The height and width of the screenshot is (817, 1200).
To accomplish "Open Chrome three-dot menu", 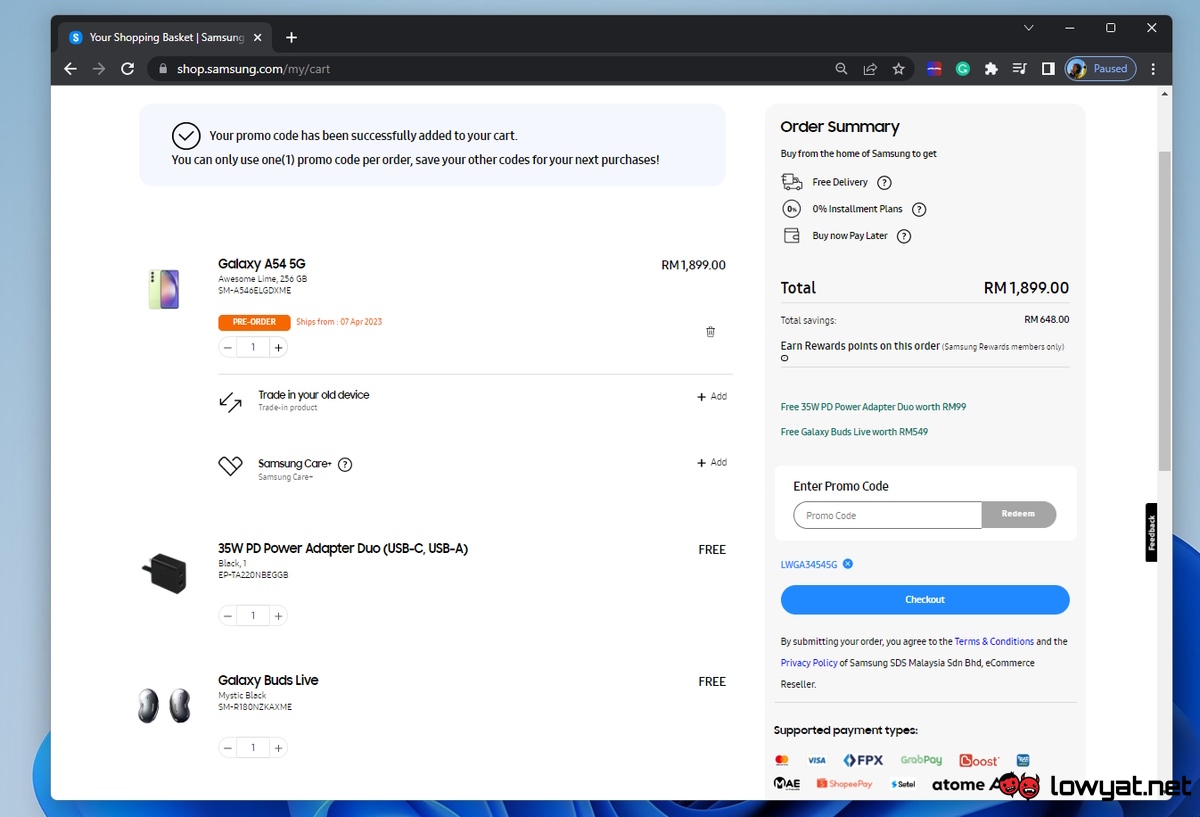I will (x=1153, y=69).
